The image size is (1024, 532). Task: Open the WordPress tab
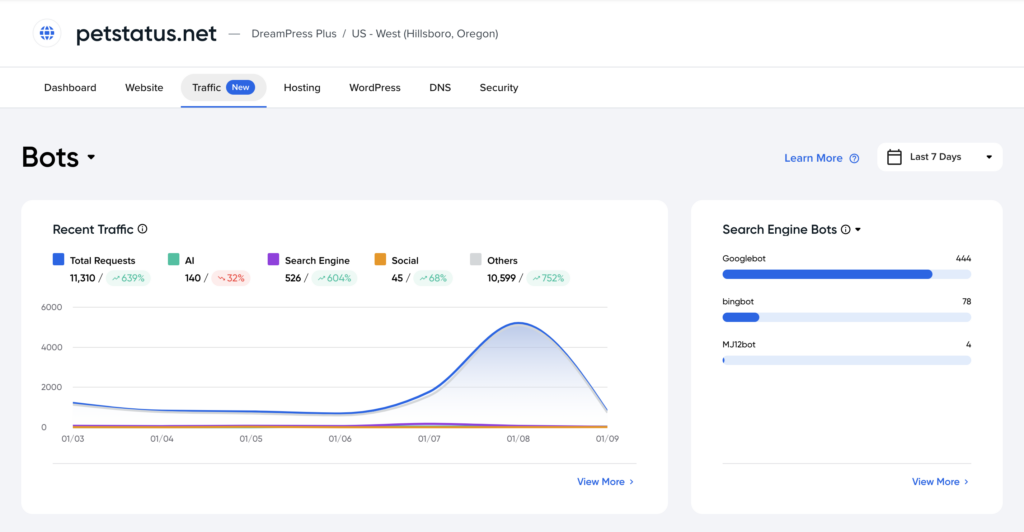coord(375,87)
